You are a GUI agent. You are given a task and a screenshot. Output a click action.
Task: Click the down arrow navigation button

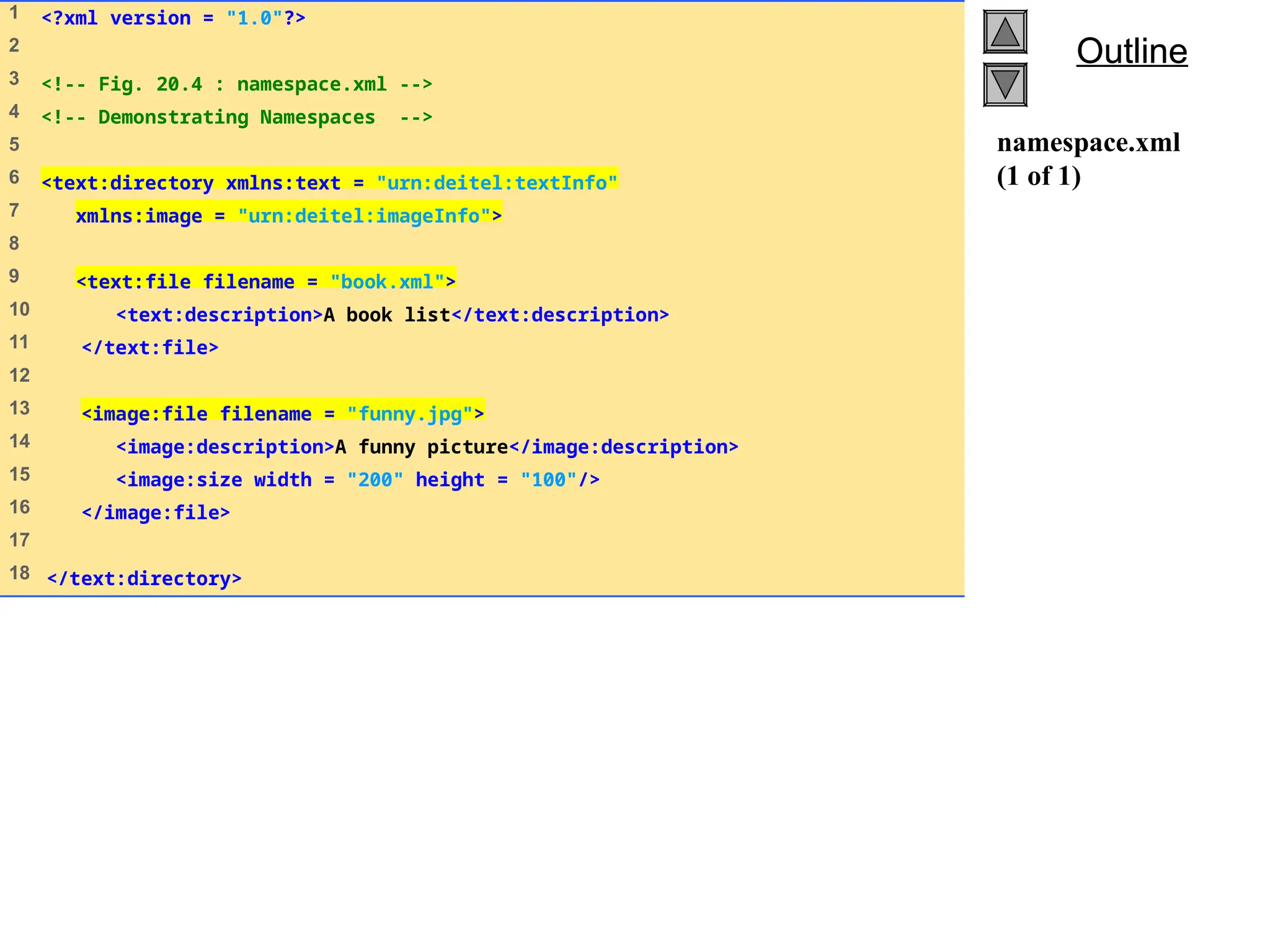[1005, 84]
